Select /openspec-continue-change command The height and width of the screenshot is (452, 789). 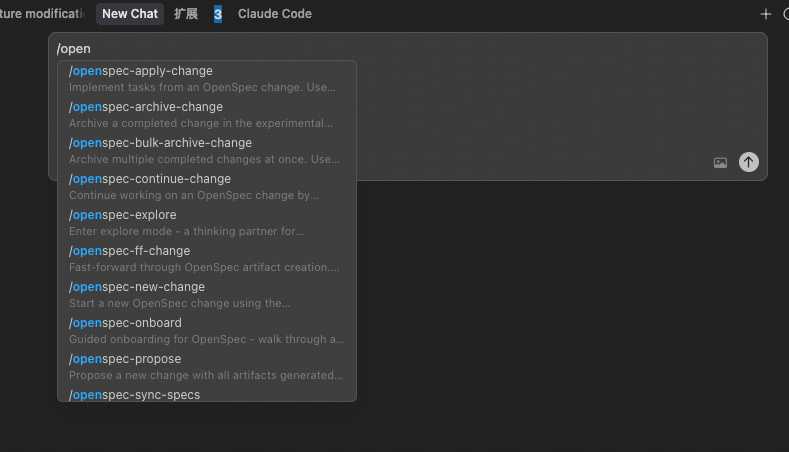coord(207,187)
